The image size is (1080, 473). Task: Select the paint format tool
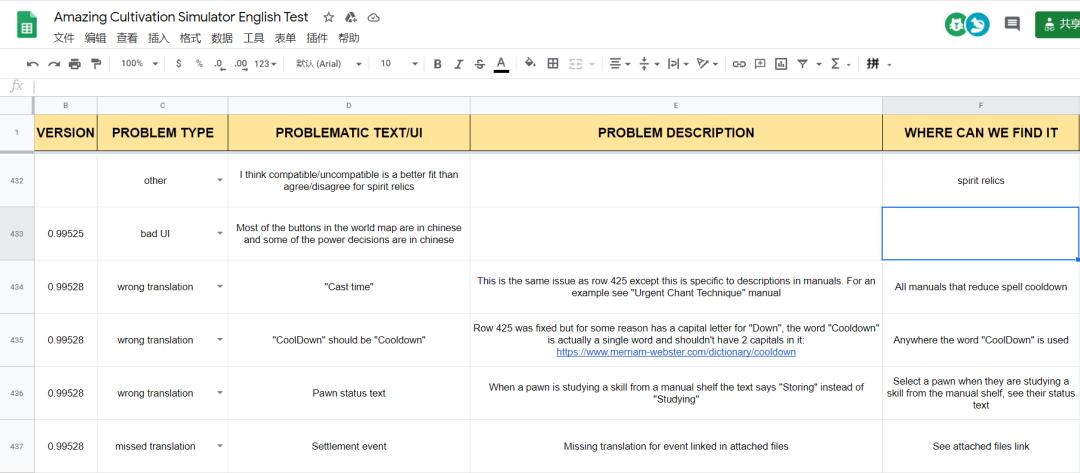pos(96,64)
